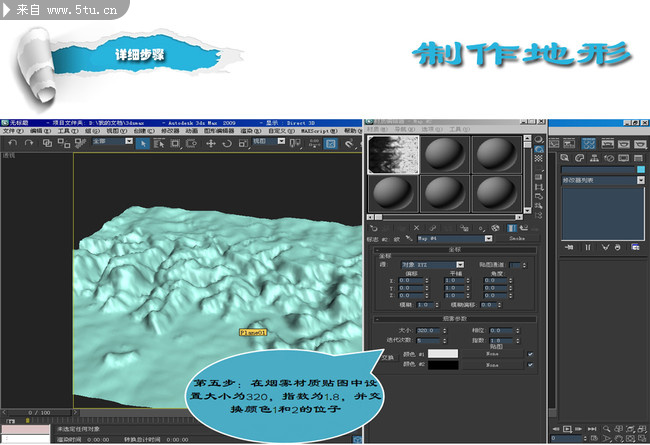Click the Undo arrow in main toolbar
650x445 pixels.
[10, 143]
